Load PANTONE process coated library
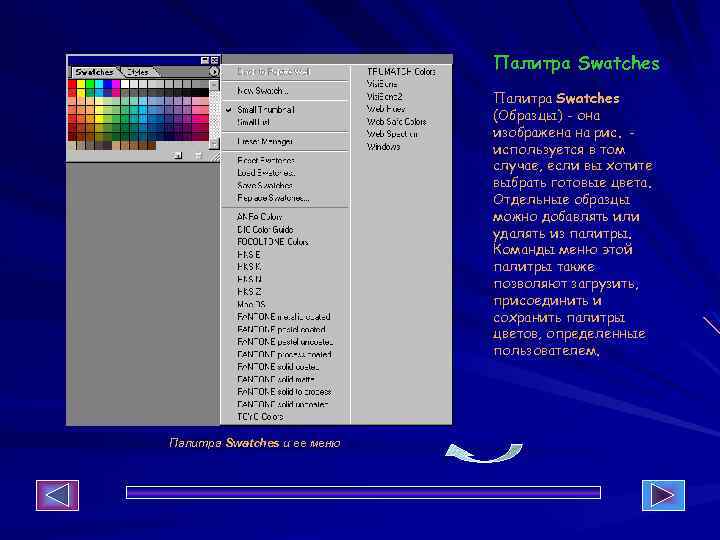720x540 pixels. pyautogui.click(x=285, y=354)
